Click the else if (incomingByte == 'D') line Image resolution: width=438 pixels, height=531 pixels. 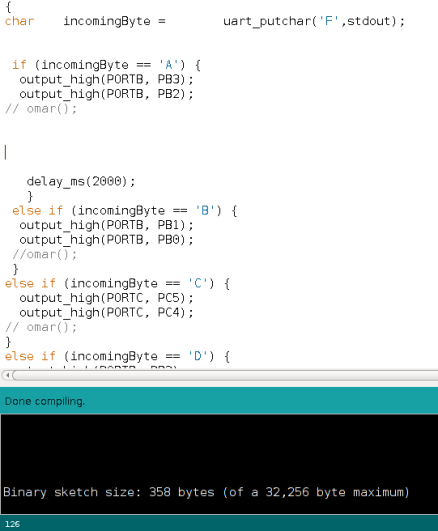[117, 356]
